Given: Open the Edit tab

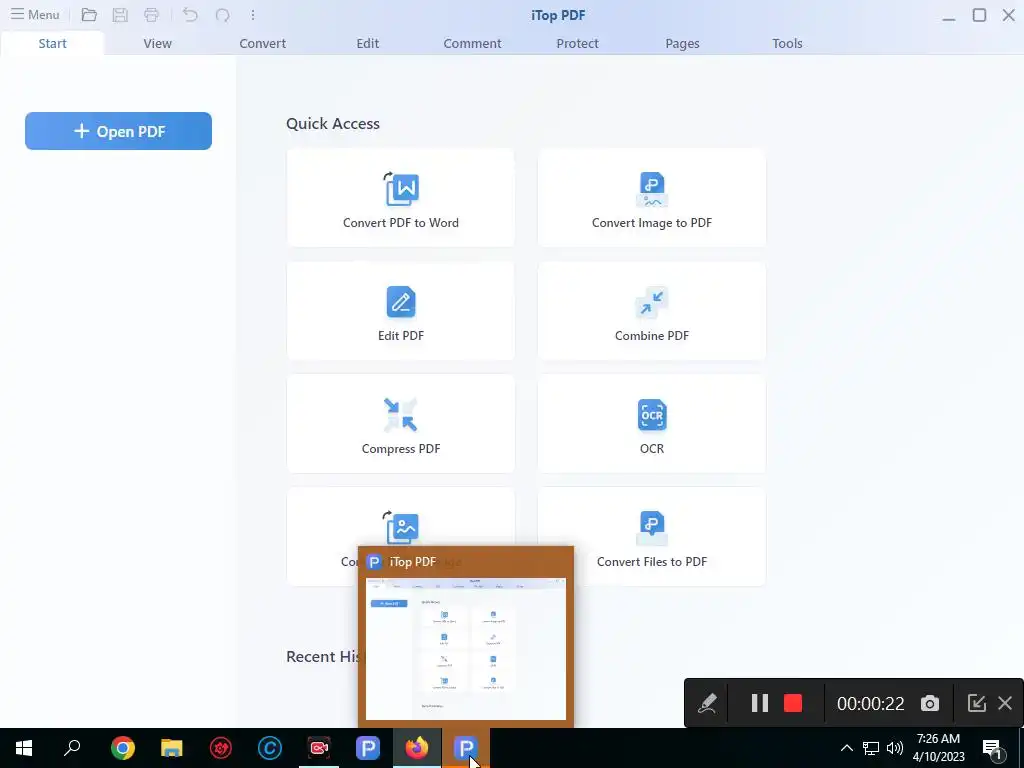Looking at the screenshot, I should pos(368,43).
